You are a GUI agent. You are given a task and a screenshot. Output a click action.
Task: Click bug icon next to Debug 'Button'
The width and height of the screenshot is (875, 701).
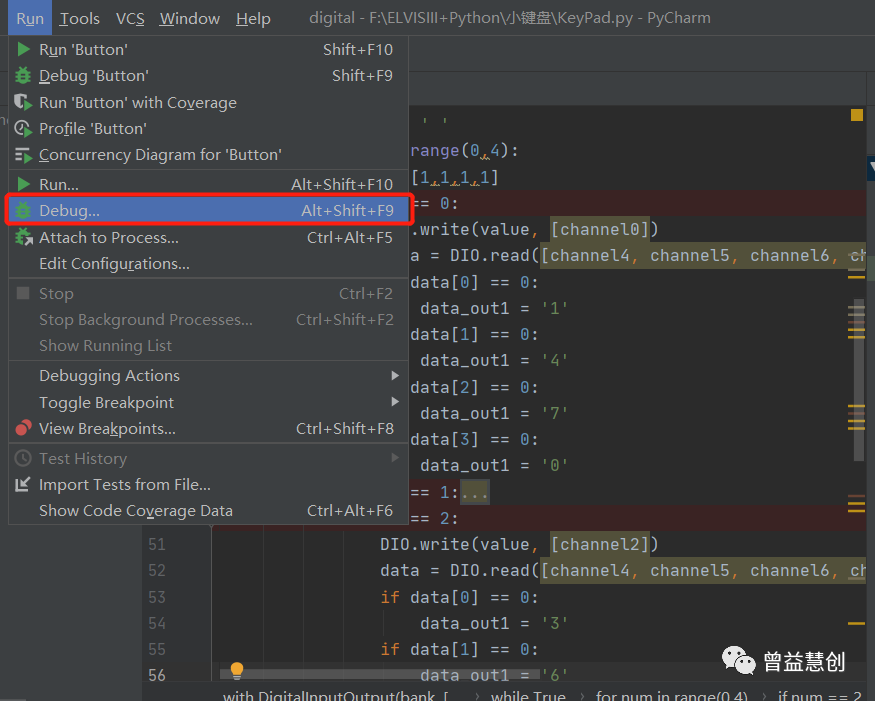[23, 75]
